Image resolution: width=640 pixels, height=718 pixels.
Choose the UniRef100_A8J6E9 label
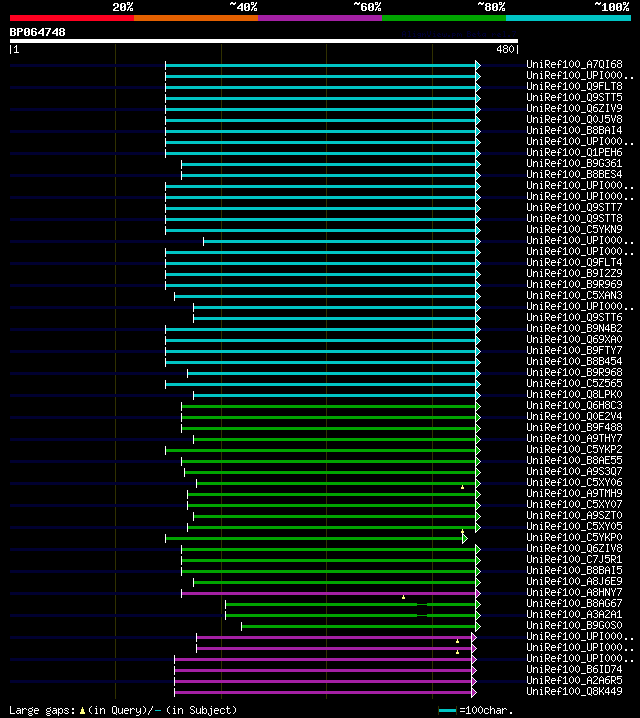click(574, 581)
